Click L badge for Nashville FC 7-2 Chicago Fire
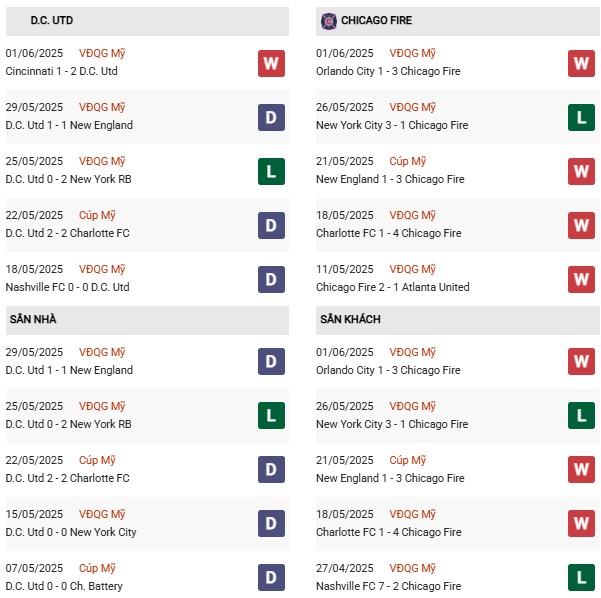This screenshot has width=601, height=598. point(582,578)
